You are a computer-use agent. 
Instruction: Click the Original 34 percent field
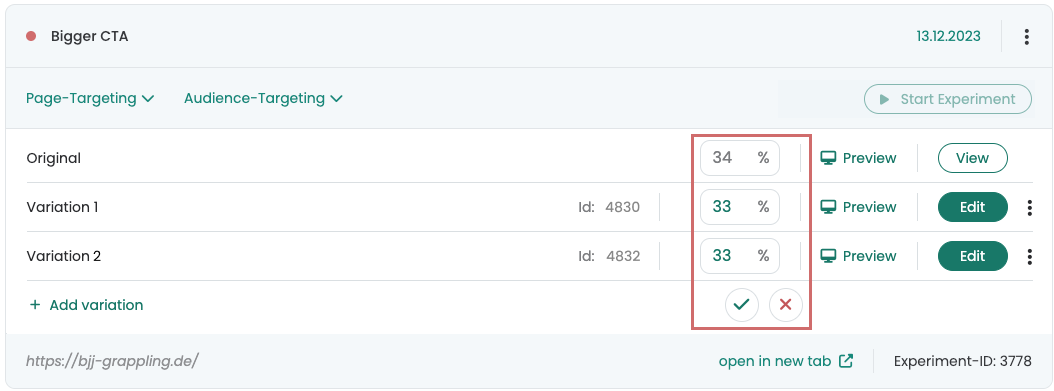pyautogui.click(x=739, y=159)
